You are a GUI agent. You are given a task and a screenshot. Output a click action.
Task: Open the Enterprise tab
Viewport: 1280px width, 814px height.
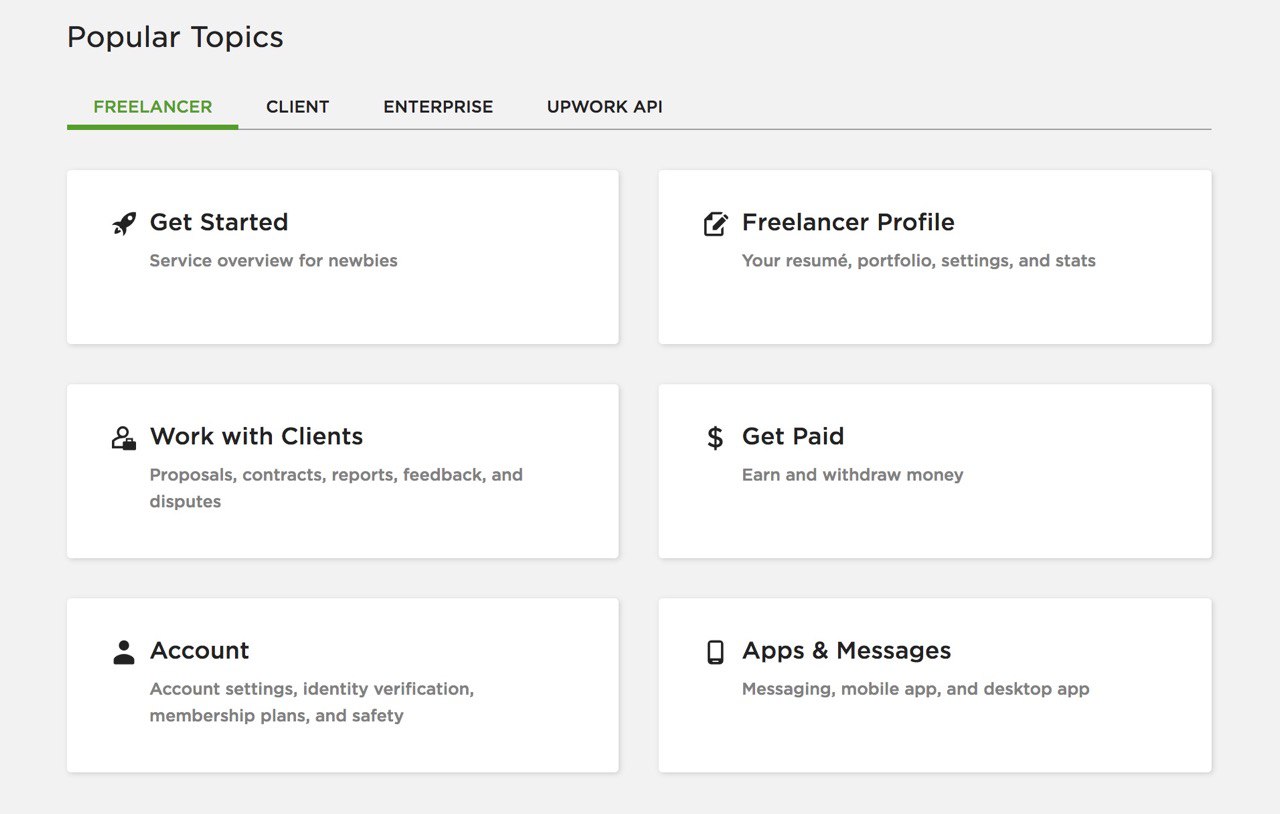pyautogui.click(x=438, y=107)
